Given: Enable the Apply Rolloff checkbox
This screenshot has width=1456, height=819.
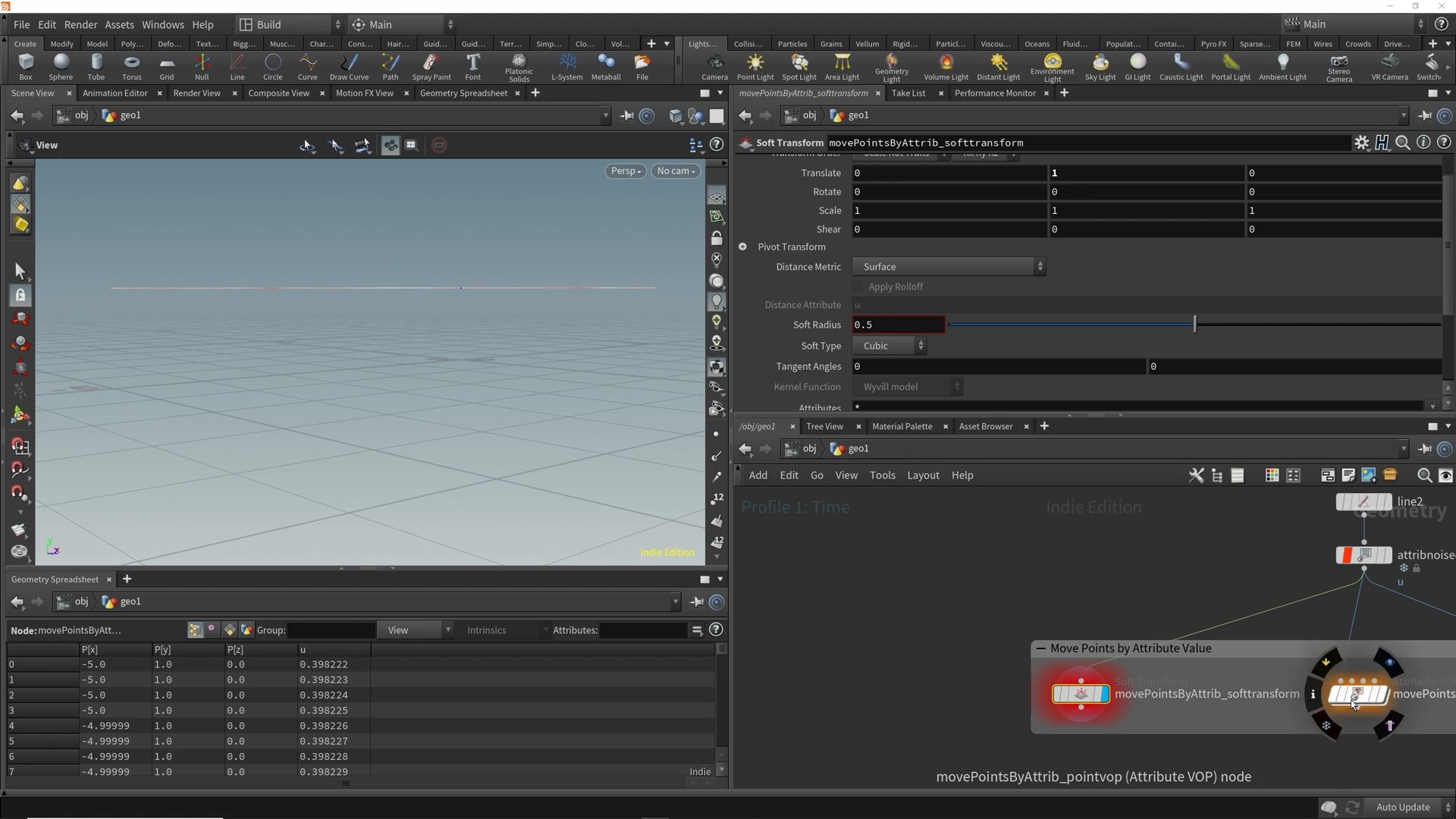Looking at the screenshot, I should click(x=858, y=287).
